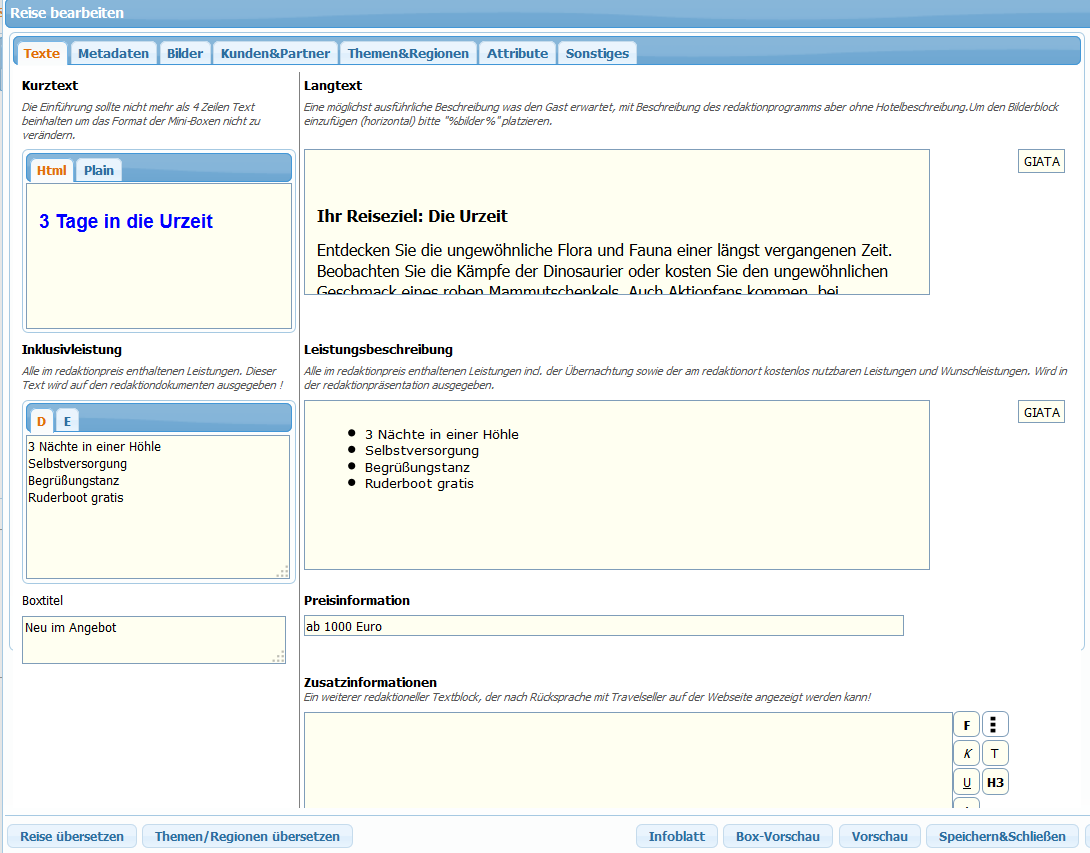Select Html tab in Kurztext
Image resolution: width=1090 pixels, height=853 pixels.
(51, 170)
